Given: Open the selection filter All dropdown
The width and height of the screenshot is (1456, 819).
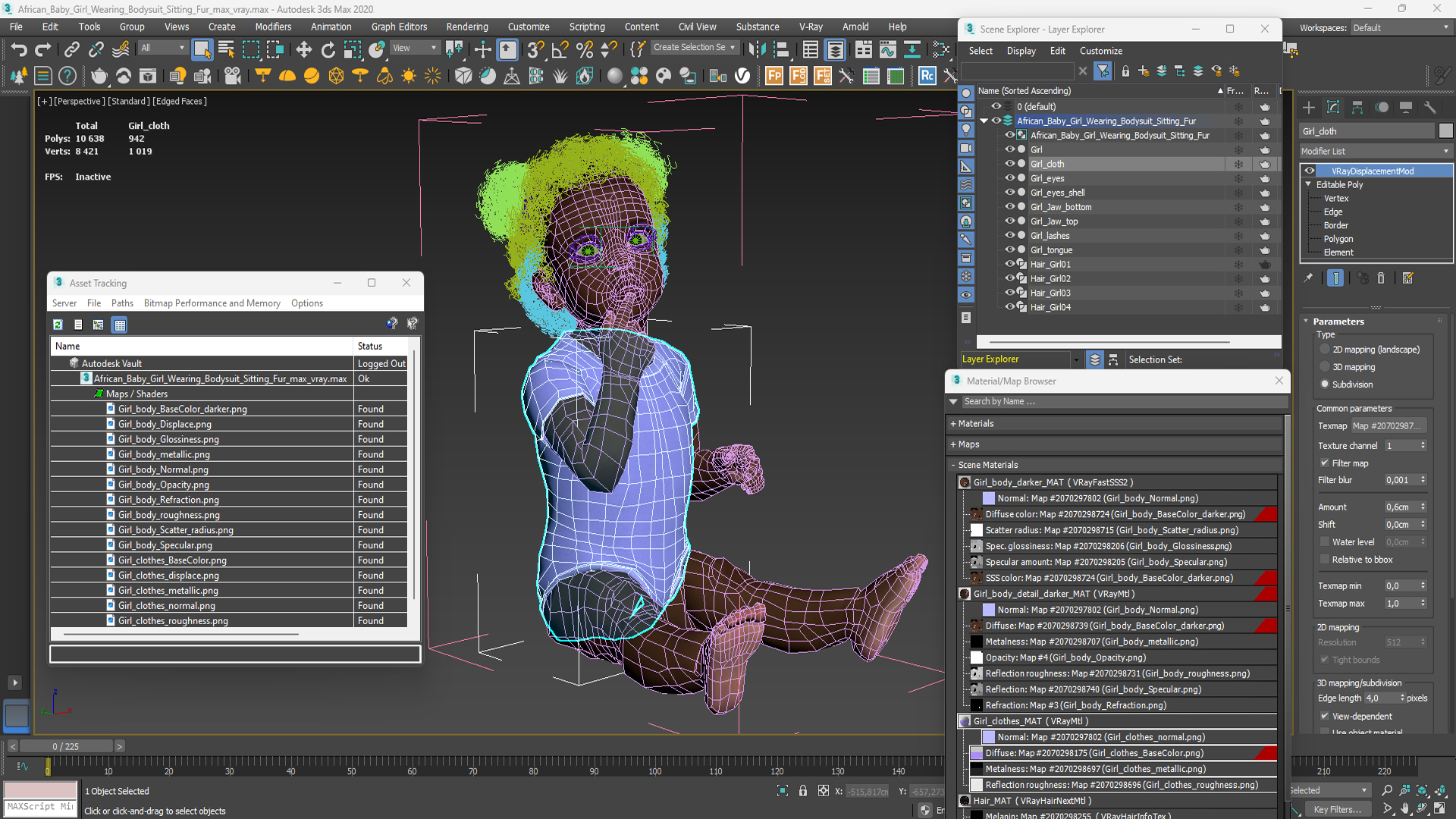Looking at the screenshot, I should (x=162, y=48).
